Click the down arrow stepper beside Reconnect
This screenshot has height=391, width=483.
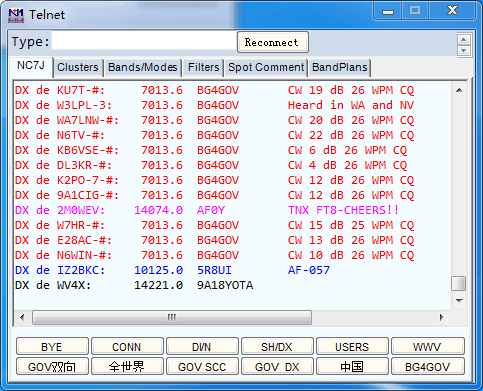pos(464,50)
